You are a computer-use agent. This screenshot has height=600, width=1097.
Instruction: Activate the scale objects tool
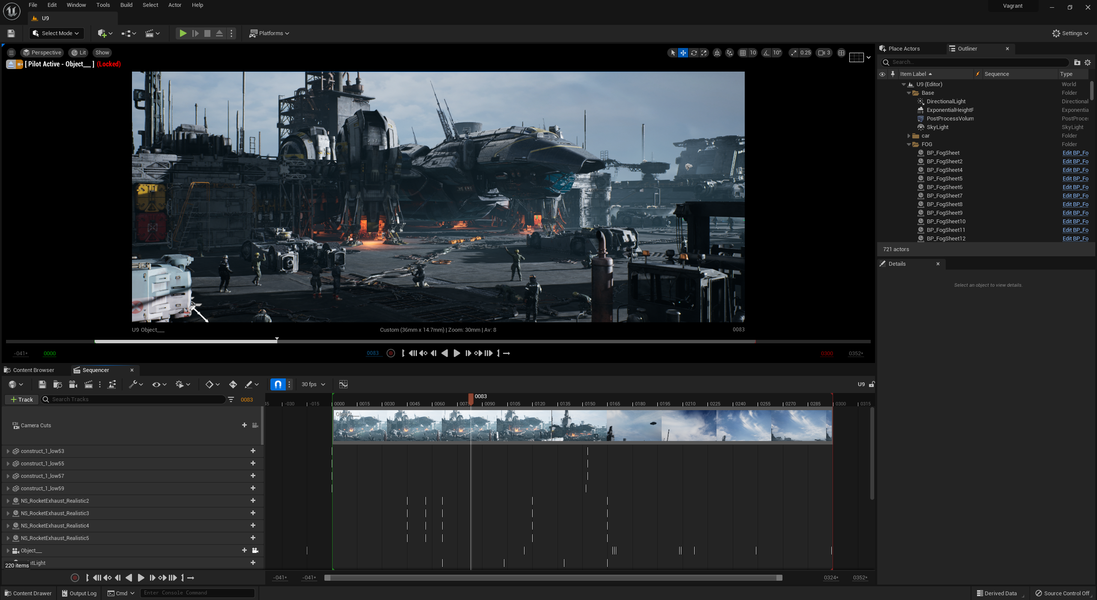pos(704,52)
